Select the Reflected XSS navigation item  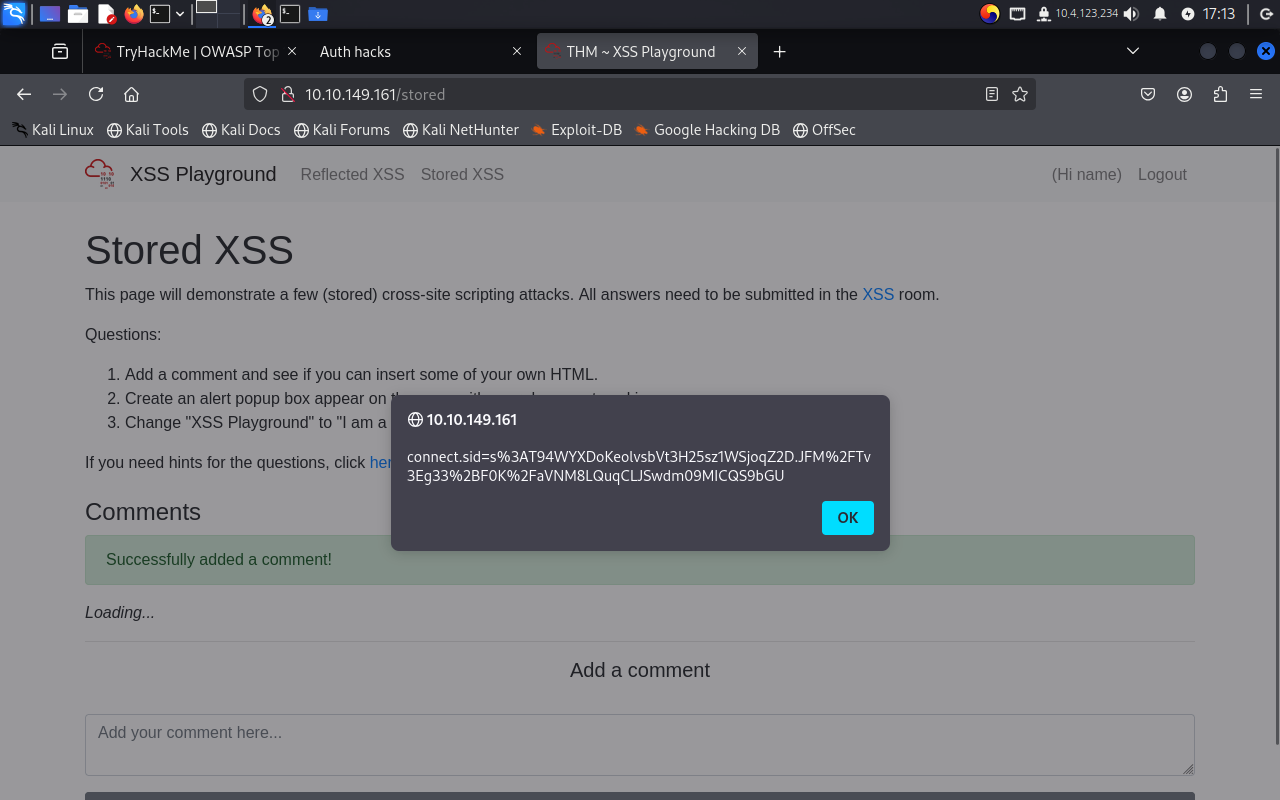[352, 174]
